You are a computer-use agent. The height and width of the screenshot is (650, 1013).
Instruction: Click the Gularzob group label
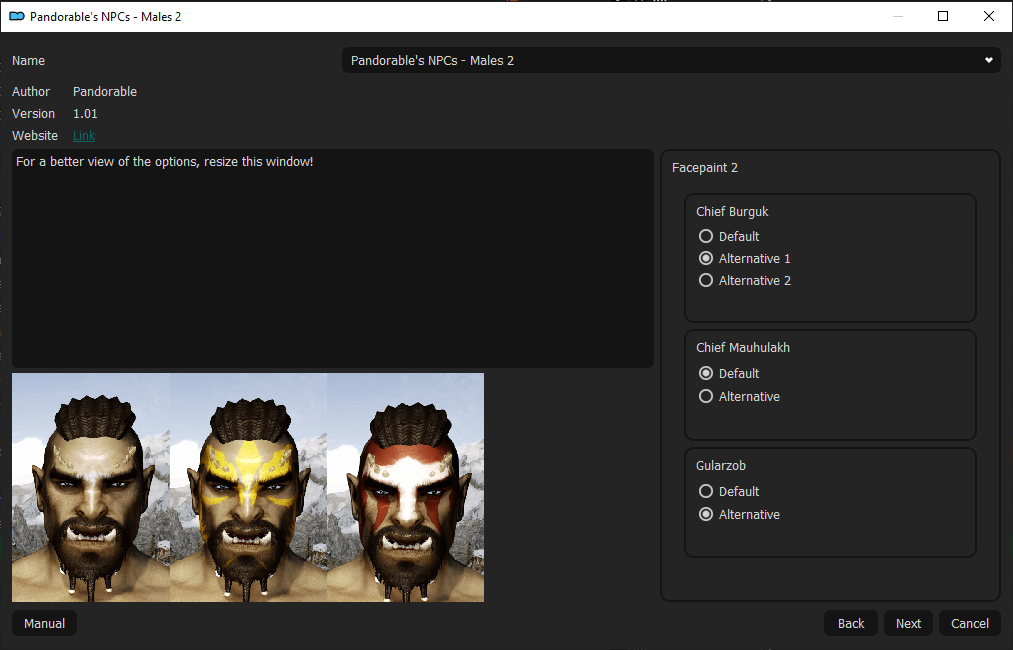pos(721,466)
